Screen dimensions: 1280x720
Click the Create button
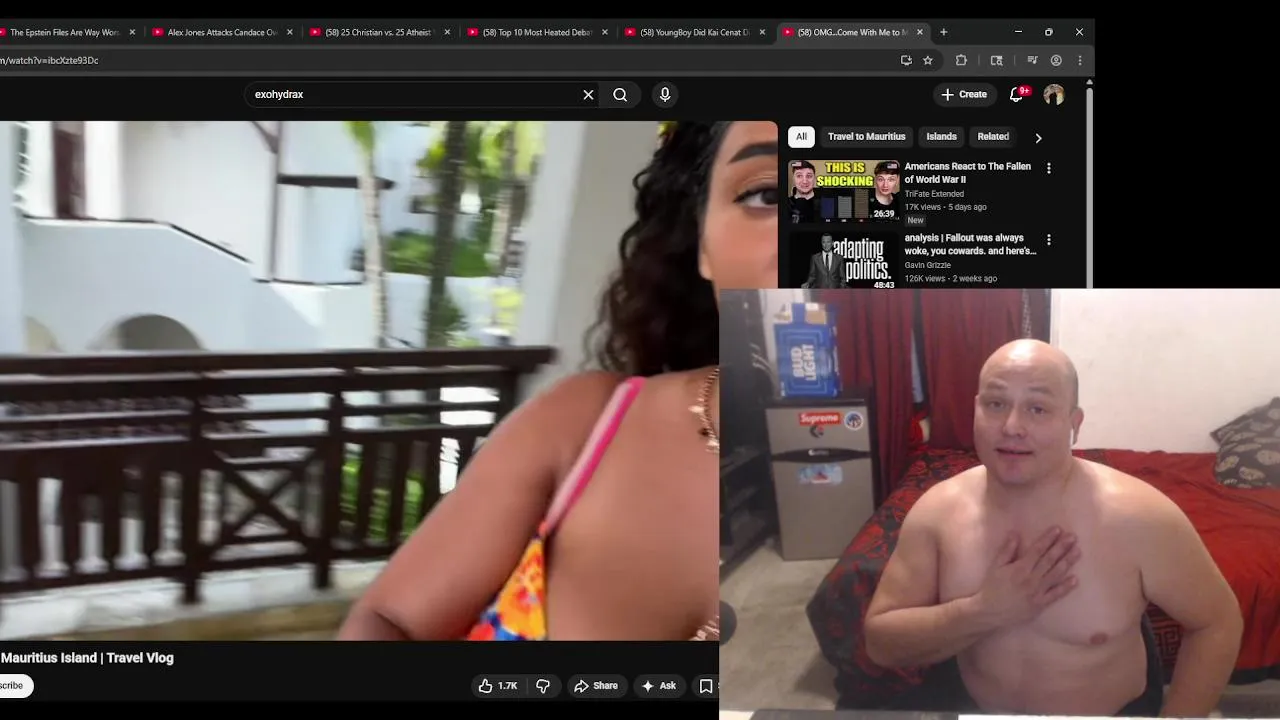click(x=964, y=95)
